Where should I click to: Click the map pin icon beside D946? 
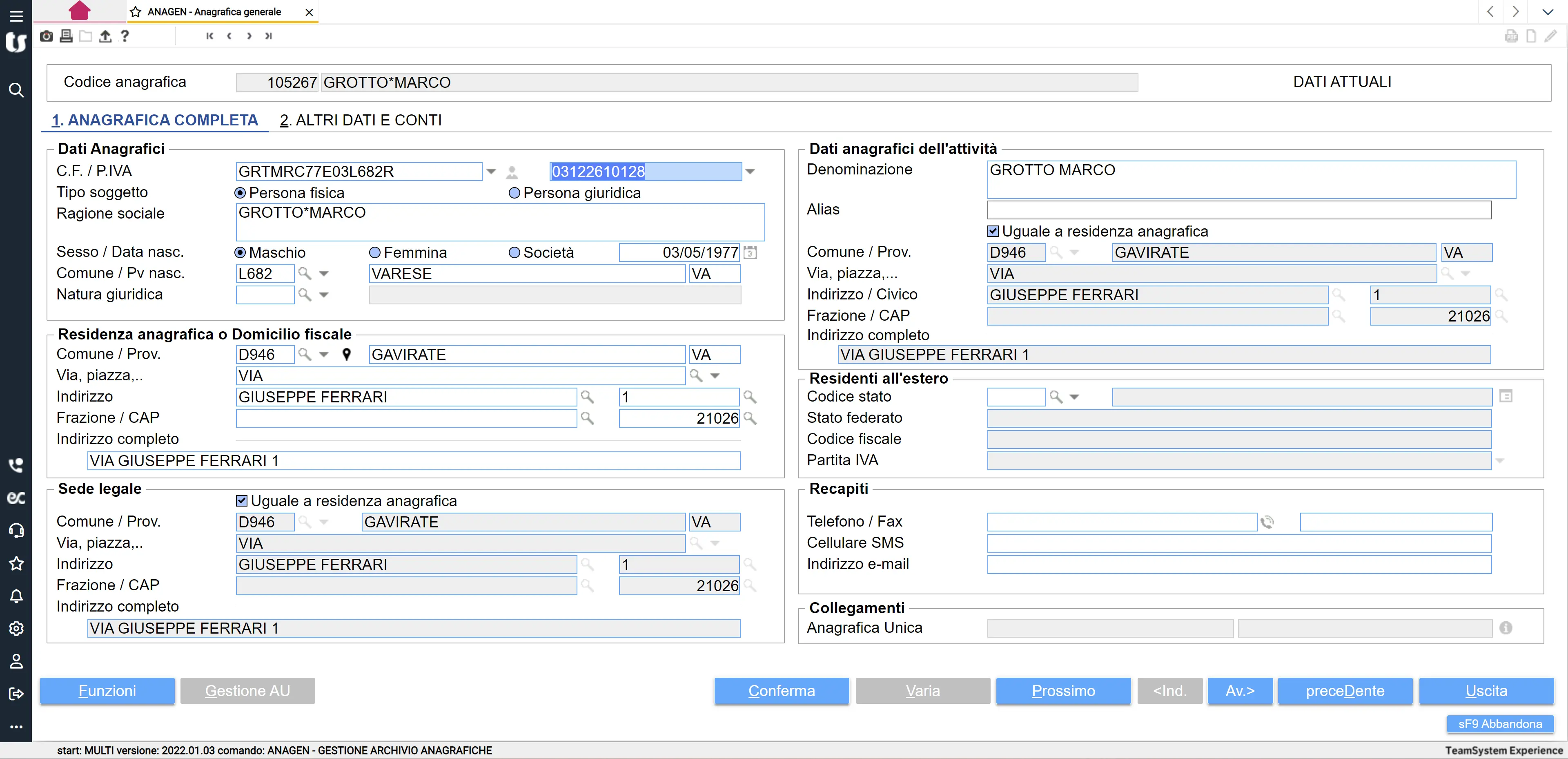click(x=346, y=355)
